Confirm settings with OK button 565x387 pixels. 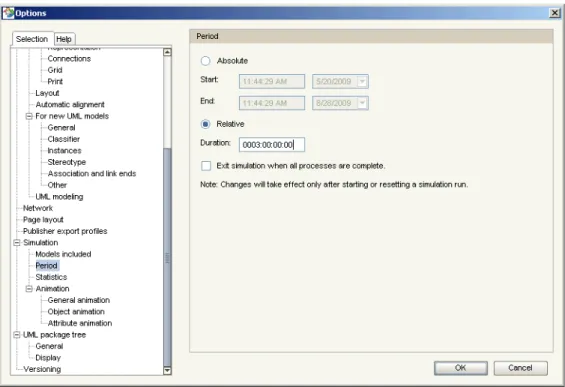click(461, 368)
